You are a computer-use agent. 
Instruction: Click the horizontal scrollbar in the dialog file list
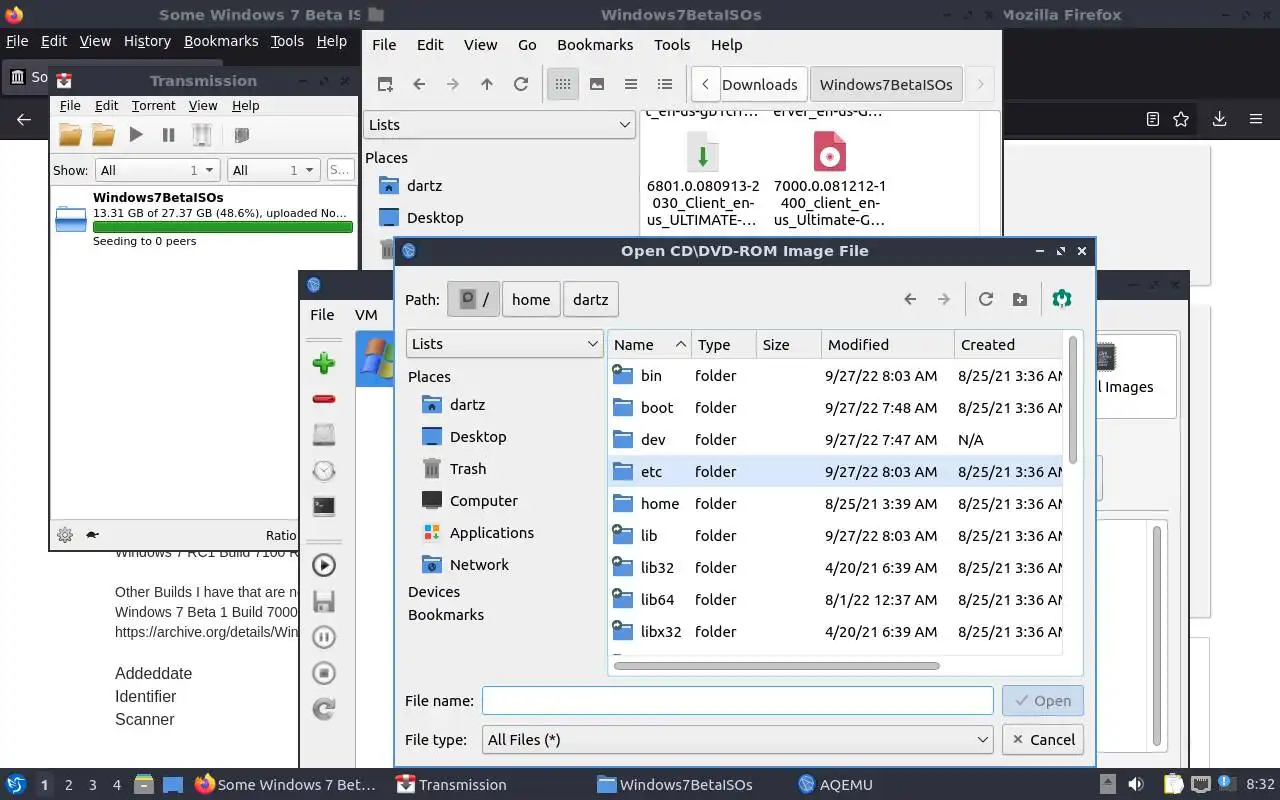point(777,665)
